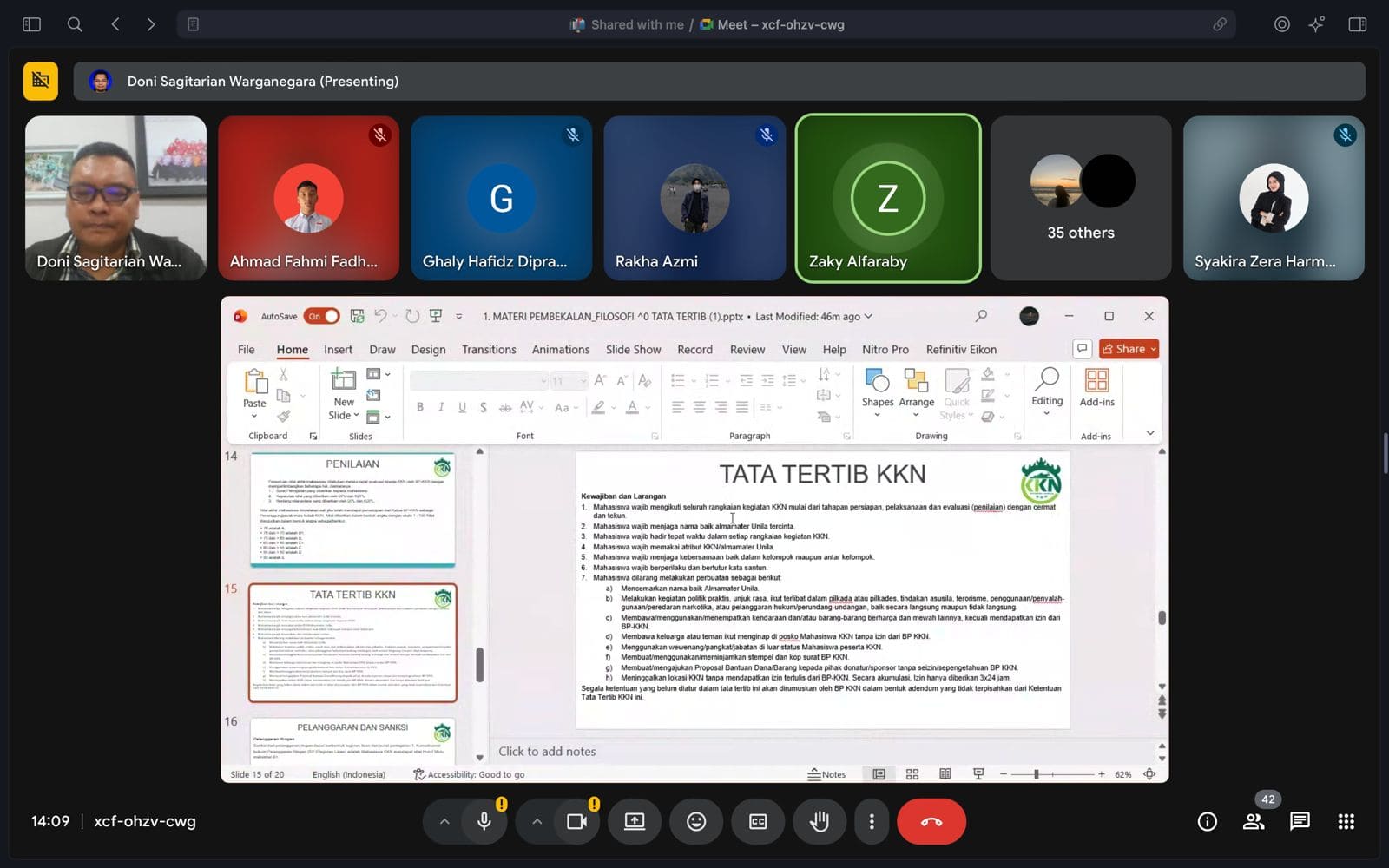Open the chat panel icon
1389x868 pixels.
pos(1300,821)
